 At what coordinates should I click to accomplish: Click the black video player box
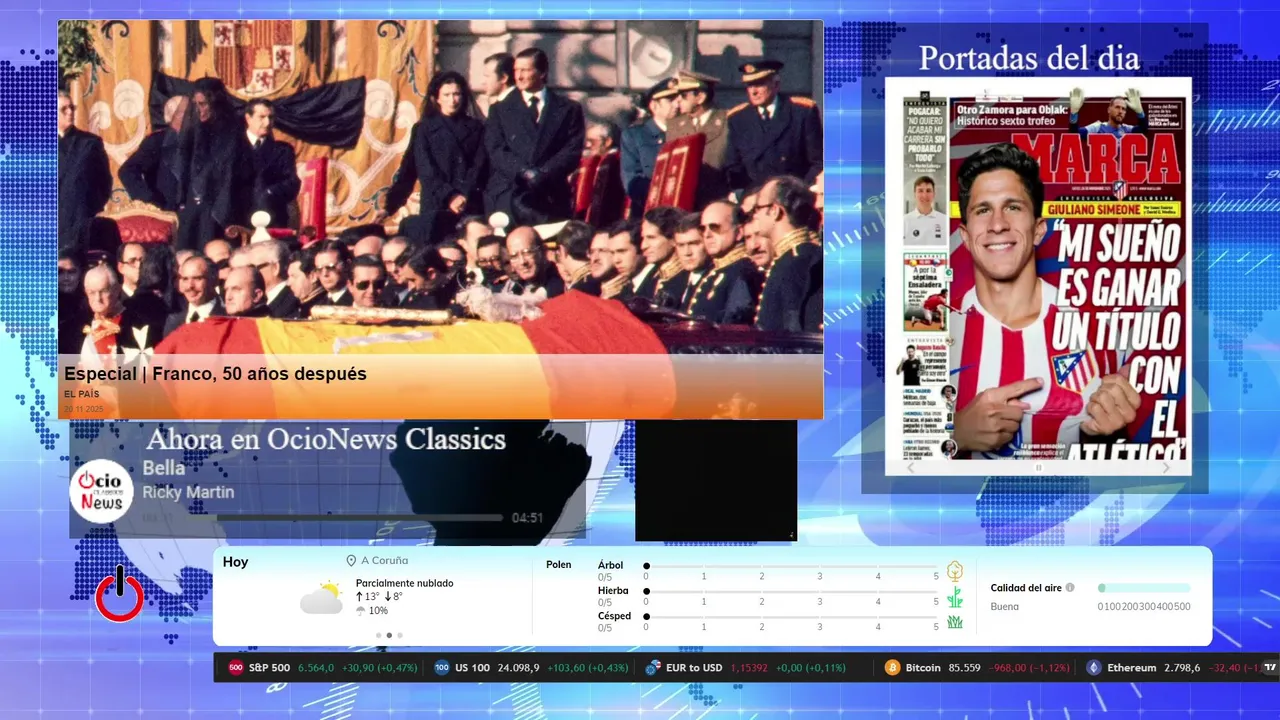coord(716,481)
